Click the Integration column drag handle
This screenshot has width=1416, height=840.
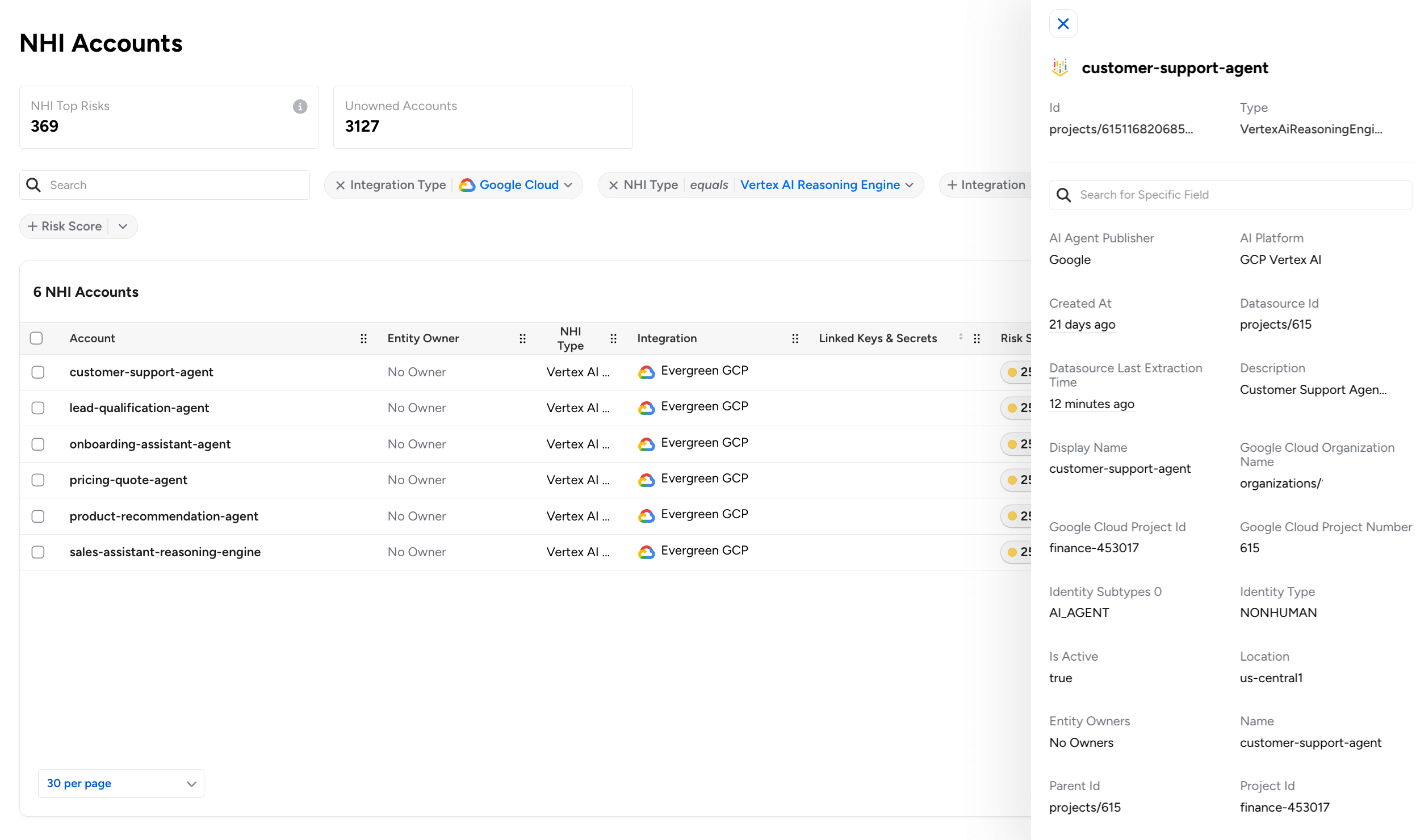pos(795,338)
